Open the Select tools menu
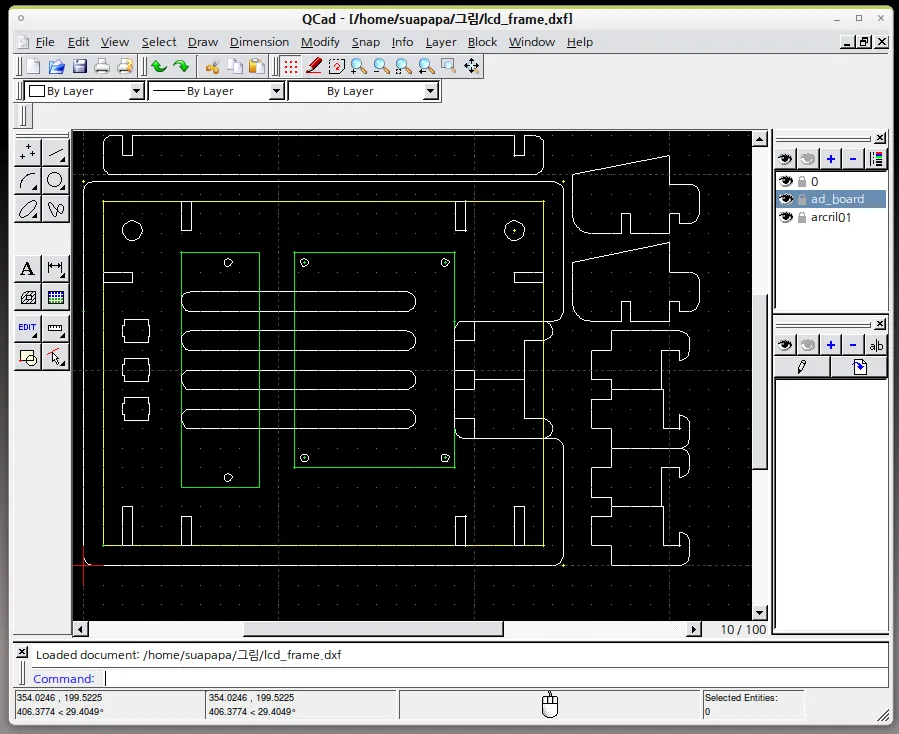Viewport: 899px width, 734px height. (56, 357)
